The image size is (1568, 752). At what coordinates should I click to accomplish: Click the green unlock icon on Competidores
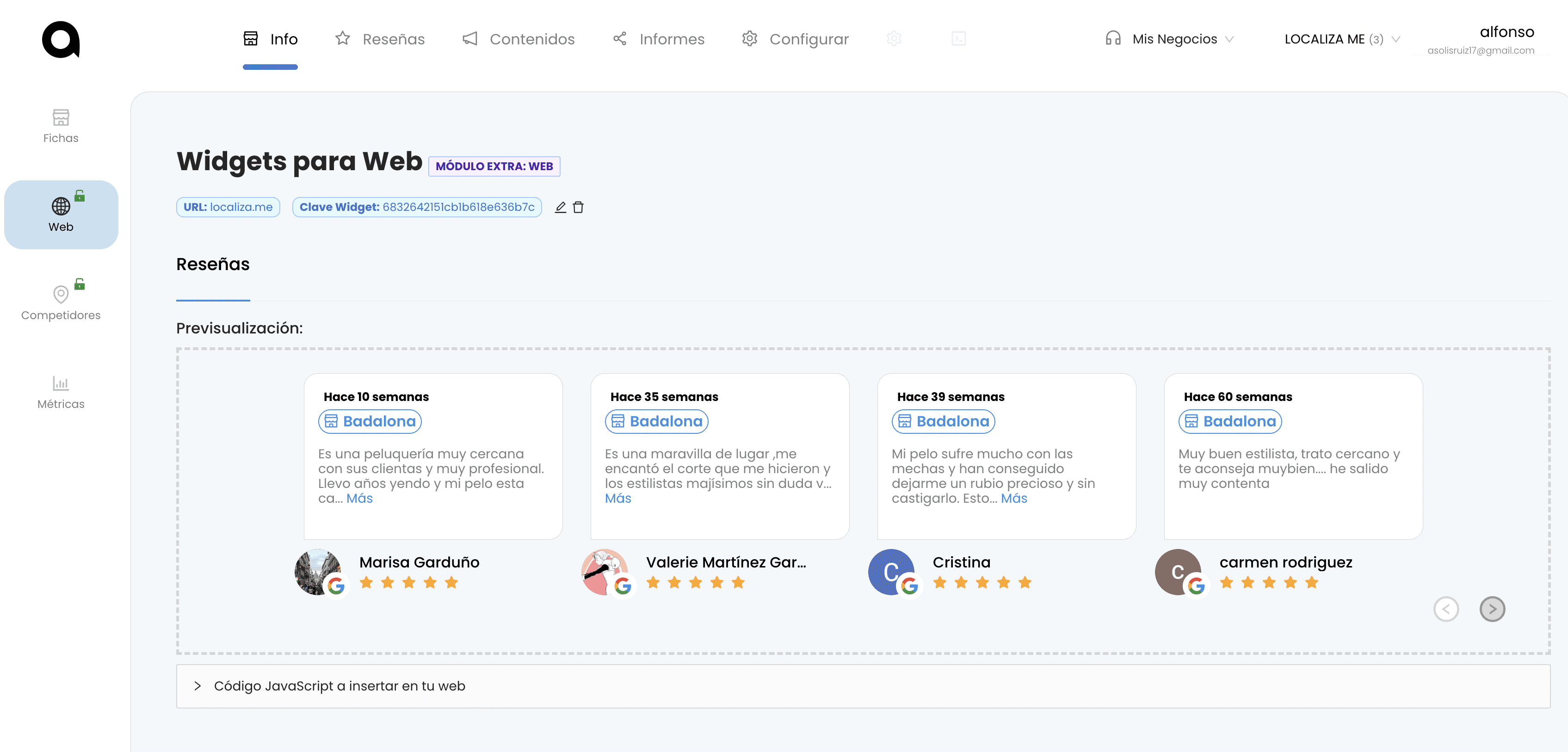click(x=80, y=284)
